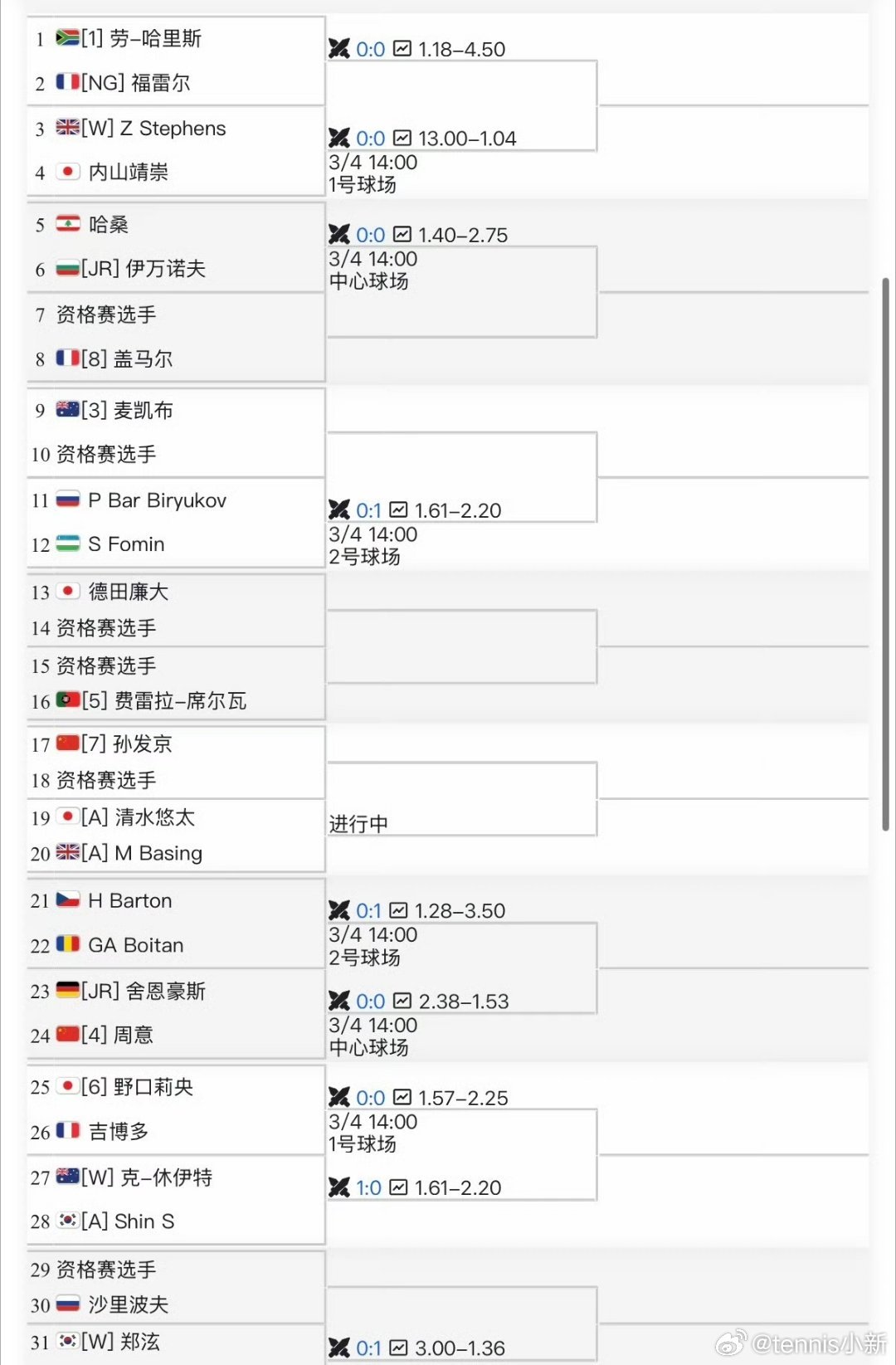896x1365 pixels.
Task: Click the South Africa flag next to 劳-哈里斯
Action: [66, 38]
